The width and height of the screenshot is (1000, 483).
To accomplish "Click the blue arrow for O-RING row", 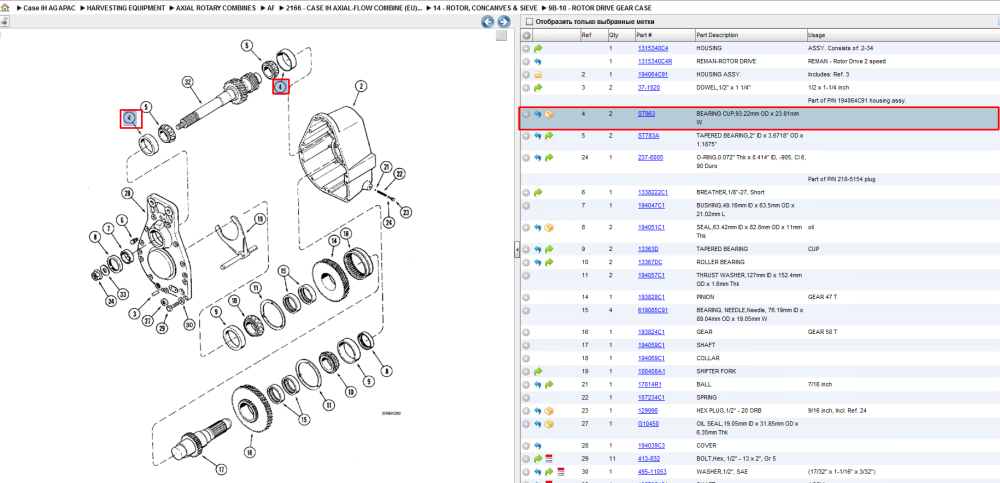I will point(538,158).
